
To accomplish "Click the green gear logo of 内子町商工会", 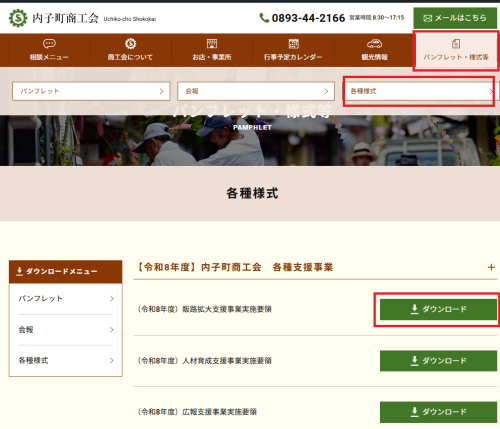I will 18,18.
